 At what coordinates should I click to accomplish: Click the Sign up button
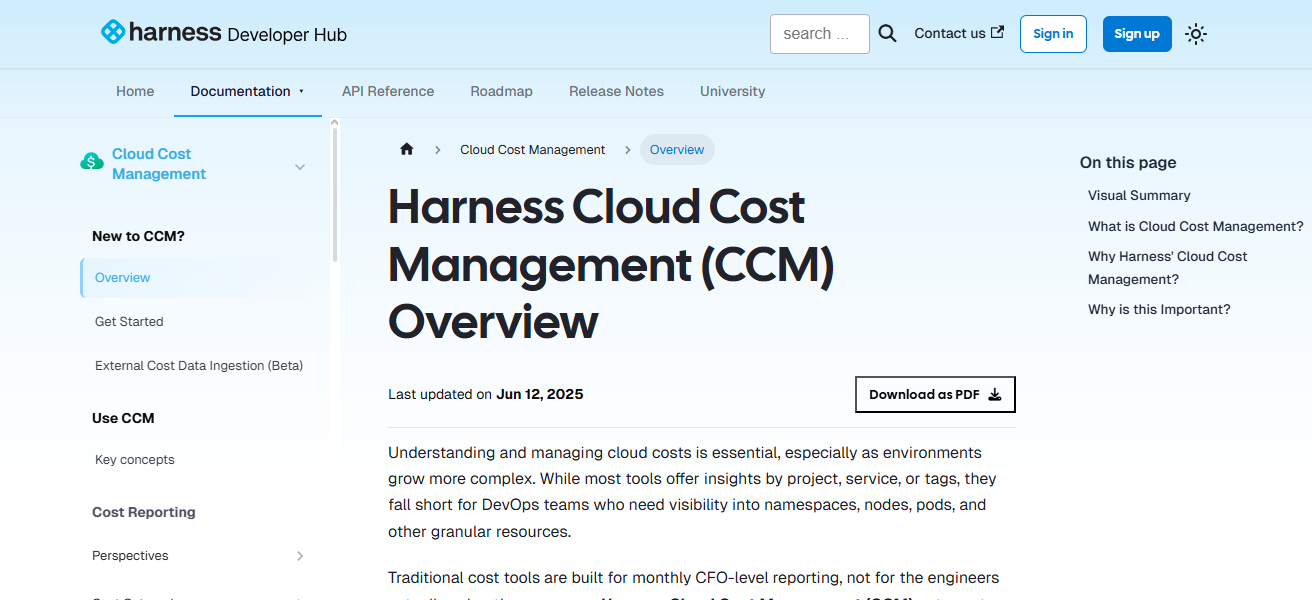click(1136, 33)
